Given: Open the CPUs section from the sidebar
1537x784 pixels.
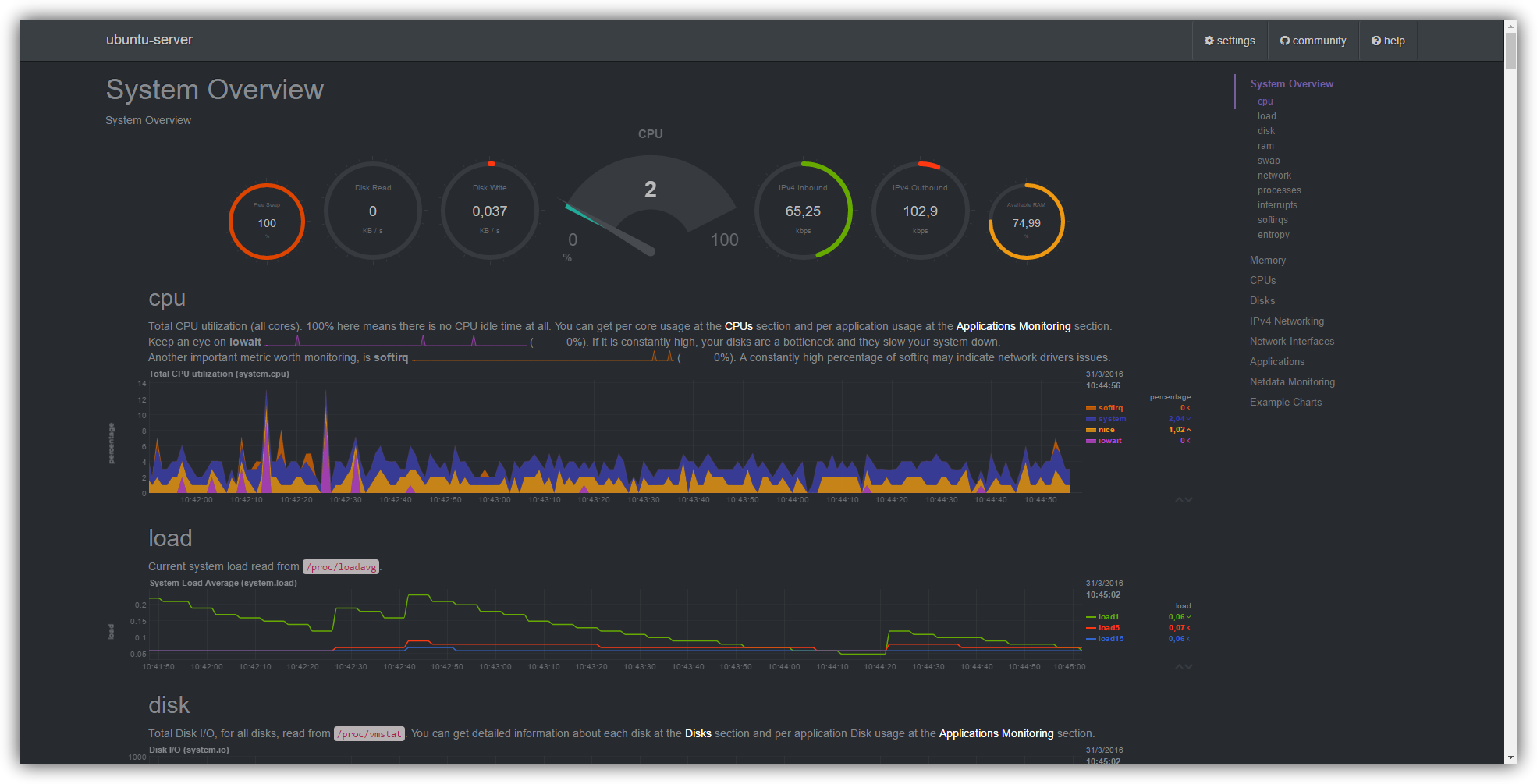Looking at the screenshot, I should coord(1262,281).
